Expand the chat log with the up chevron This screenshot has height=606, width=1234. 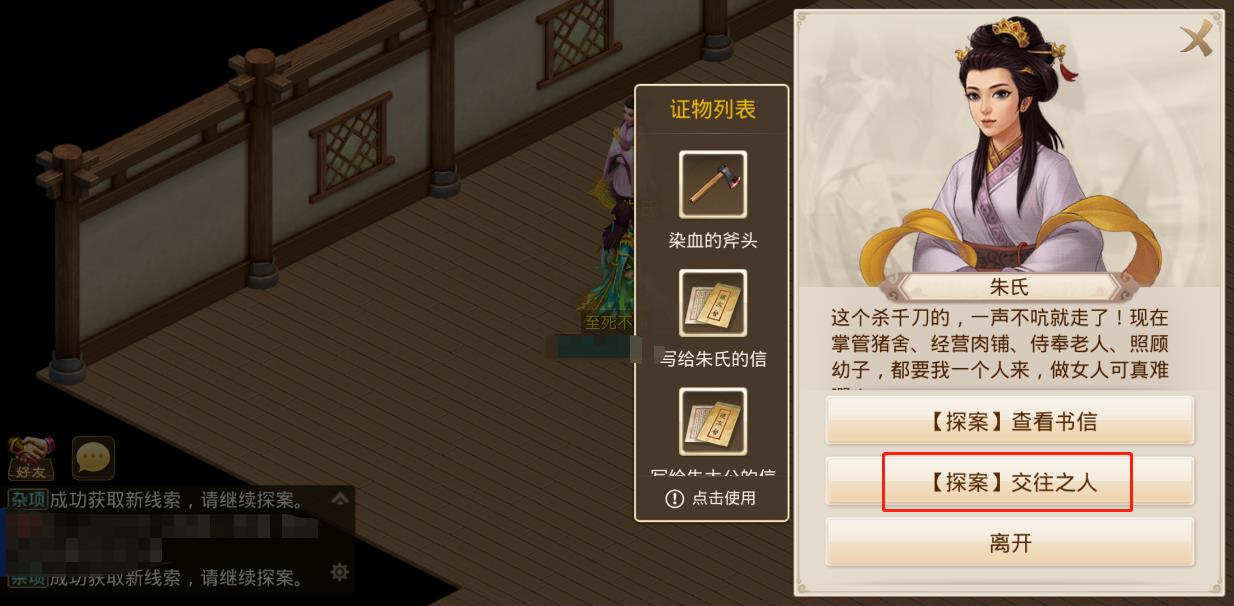click(x=340, y=498)
